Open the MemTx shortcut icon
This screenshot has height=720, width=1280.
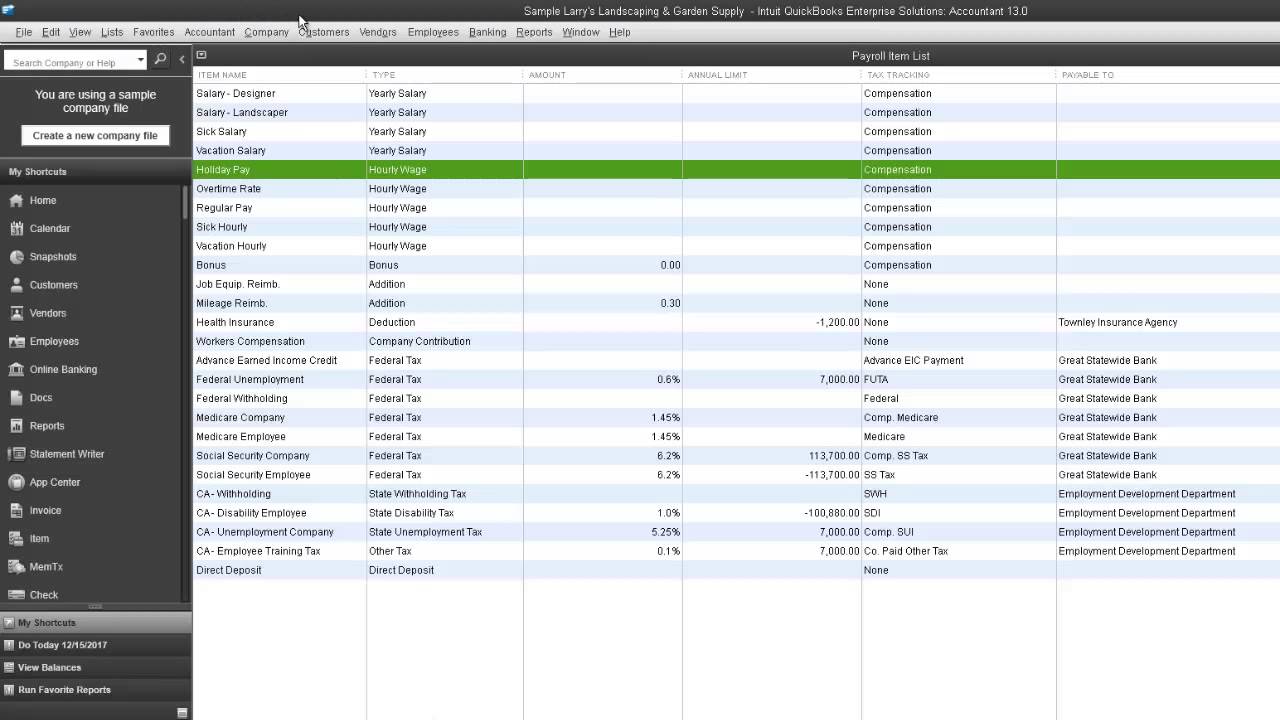16,566
